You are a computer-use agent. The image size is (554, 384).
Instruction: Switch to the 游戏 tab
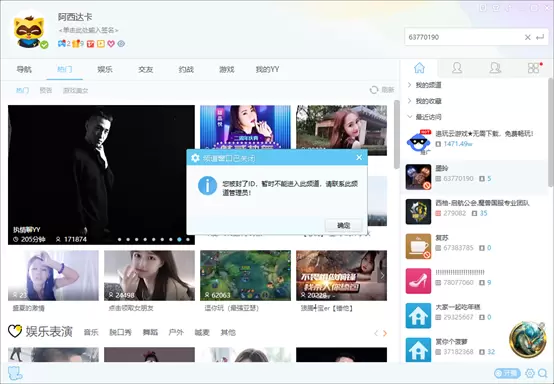tap(227, 70)
